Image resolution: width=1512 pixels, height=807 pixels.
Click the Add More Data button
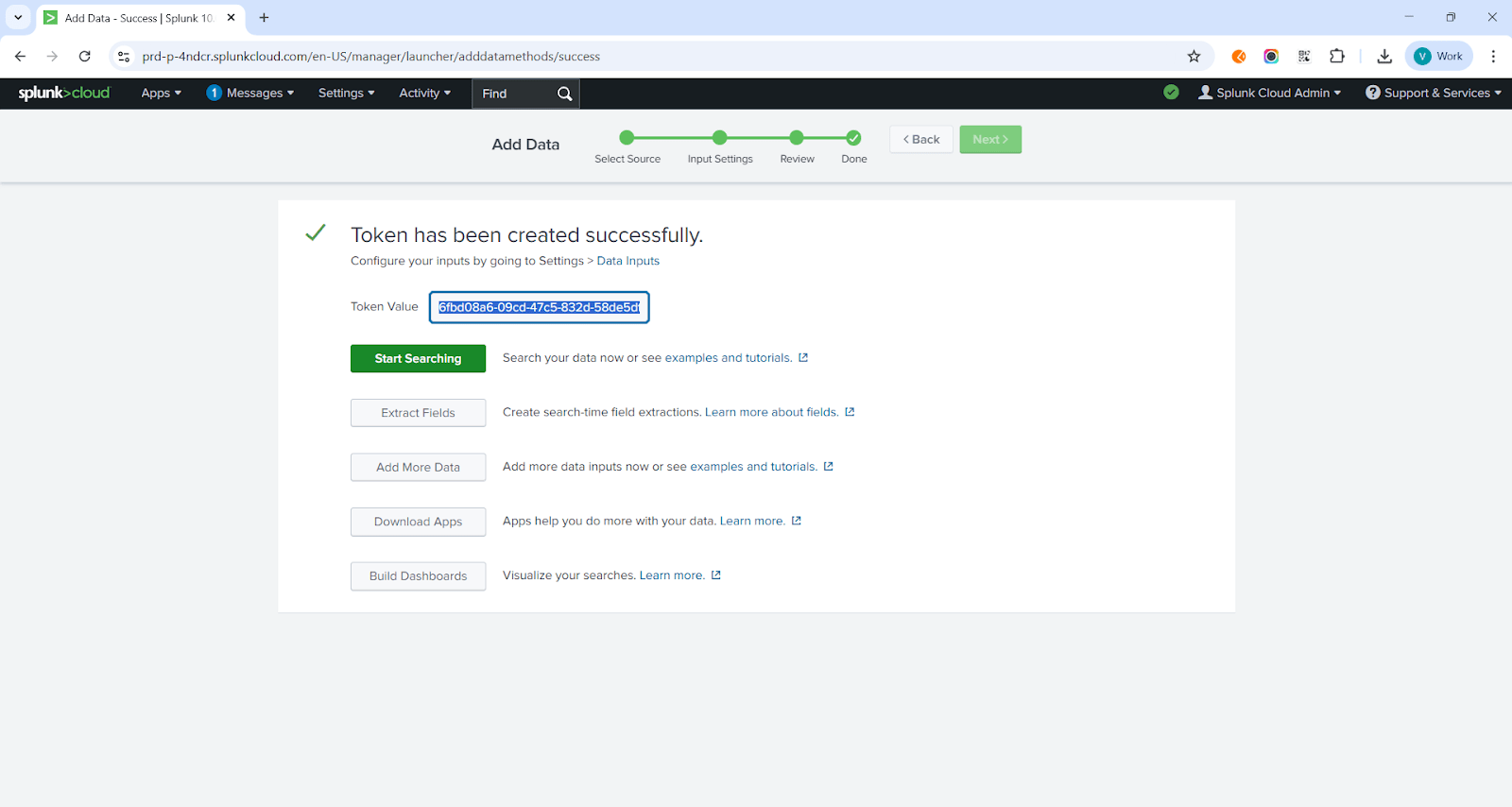click(418, 467)
